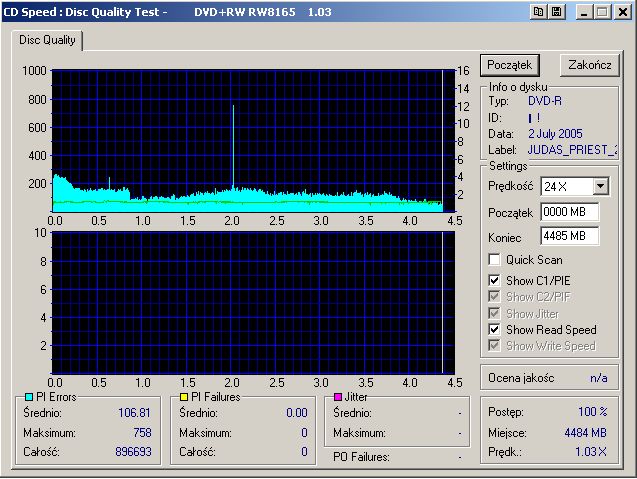Toggle the Show Write Speed checkbox
This screenshot has height=479, width=637.
pos(494,346)
